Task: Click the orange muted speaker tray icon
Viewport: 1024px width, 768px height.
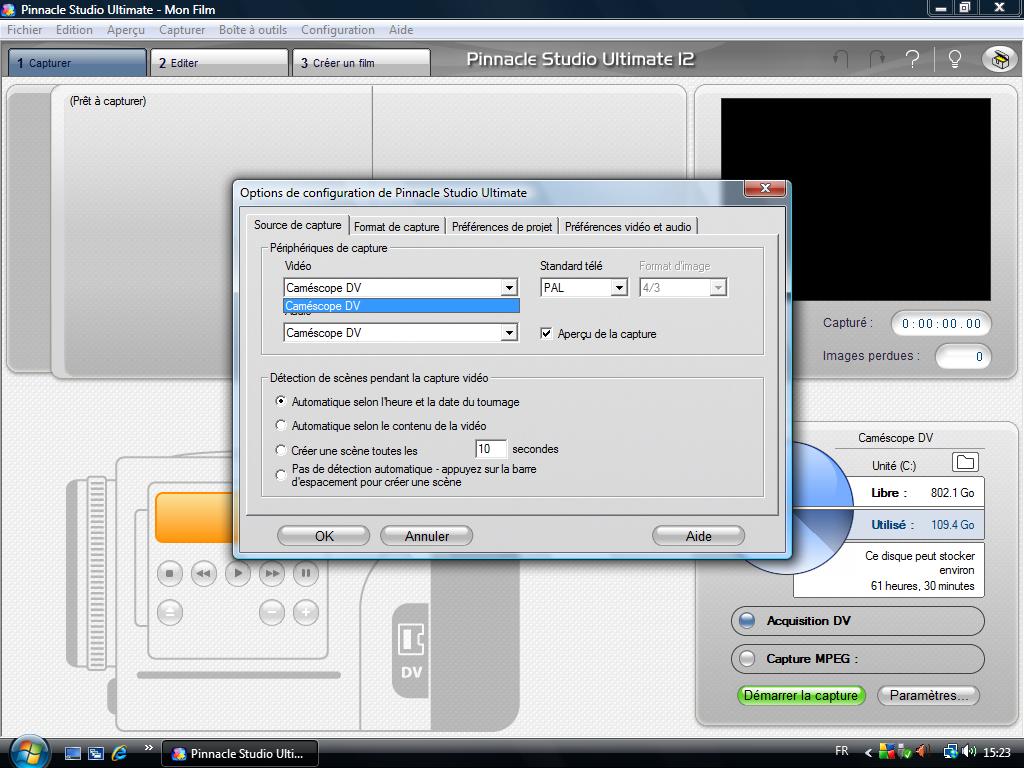Action: 922,752
